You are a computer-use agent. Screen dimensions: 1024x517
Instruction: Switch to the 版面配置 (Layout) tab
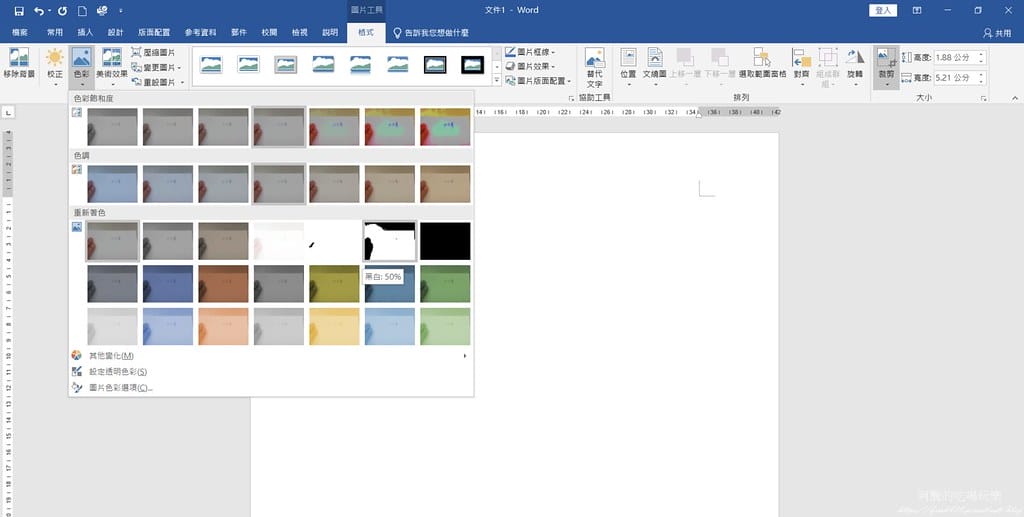(154, 33)
